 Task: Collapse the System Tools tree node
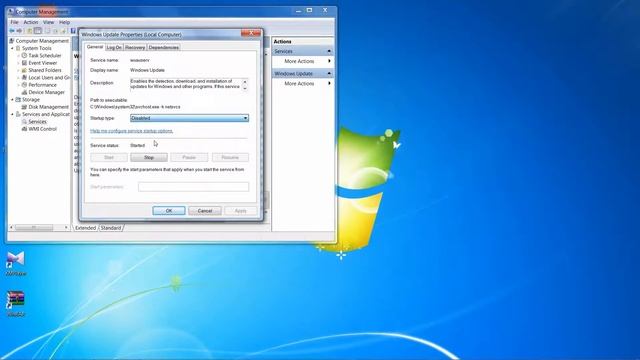(12, 48)
